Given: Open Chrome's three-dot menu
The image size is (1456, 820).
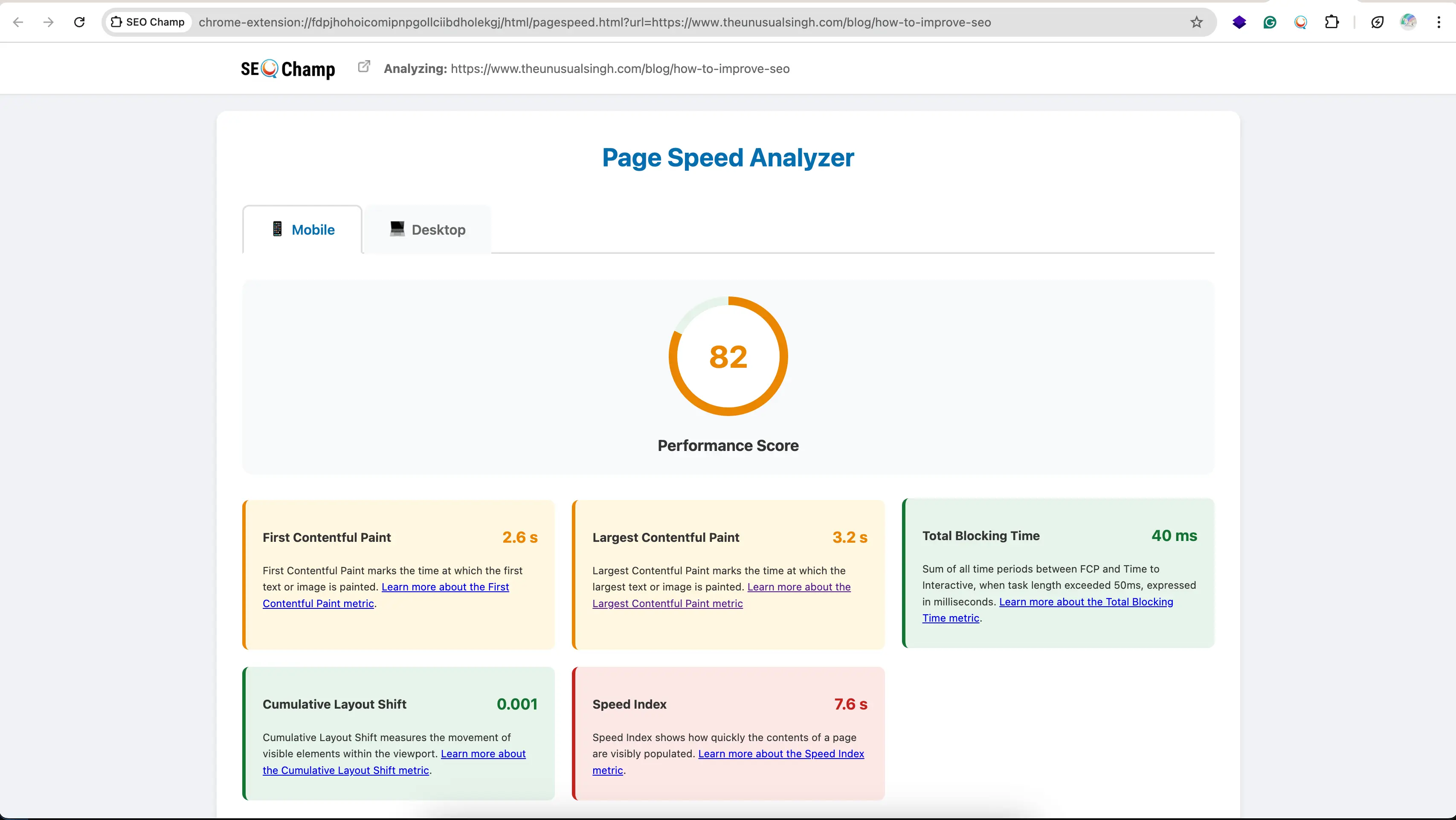Looking at the screenshot, I should click(1439, 22).
